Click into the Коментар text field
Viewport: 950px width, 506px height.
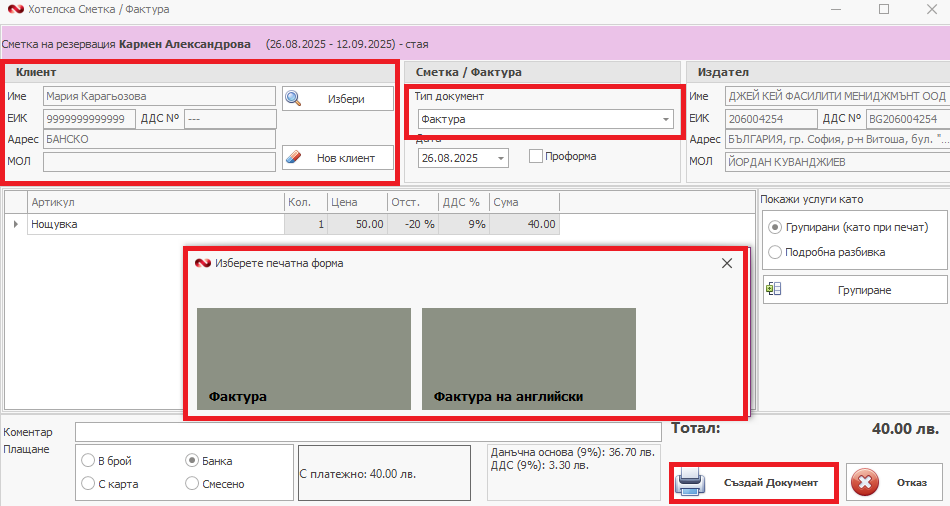[x=367, y=432]
